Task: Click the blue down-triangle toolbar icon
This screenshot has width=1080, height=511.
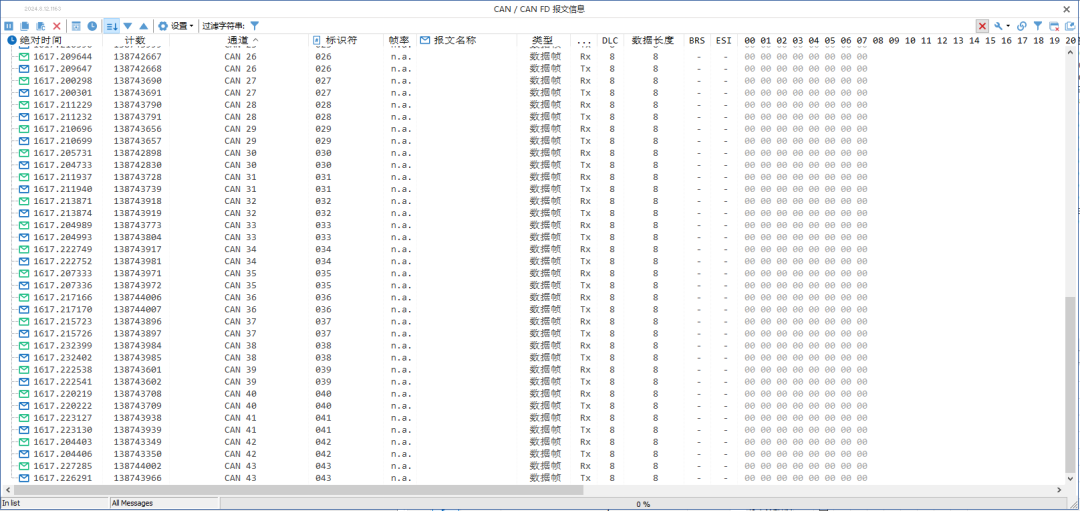Action: (x=127, y=25)
